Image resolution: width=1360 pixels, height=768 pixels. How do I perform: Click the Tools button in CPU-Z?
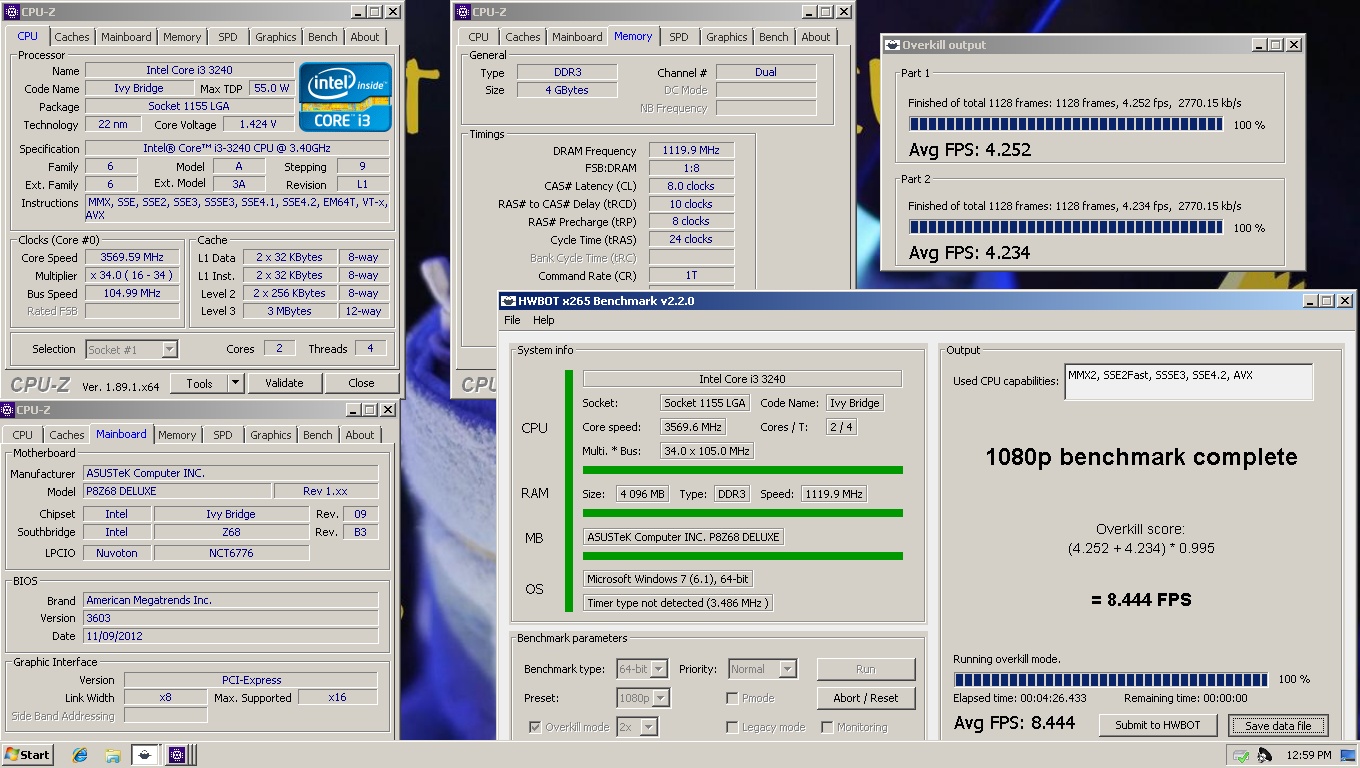(x=199, y=383)
